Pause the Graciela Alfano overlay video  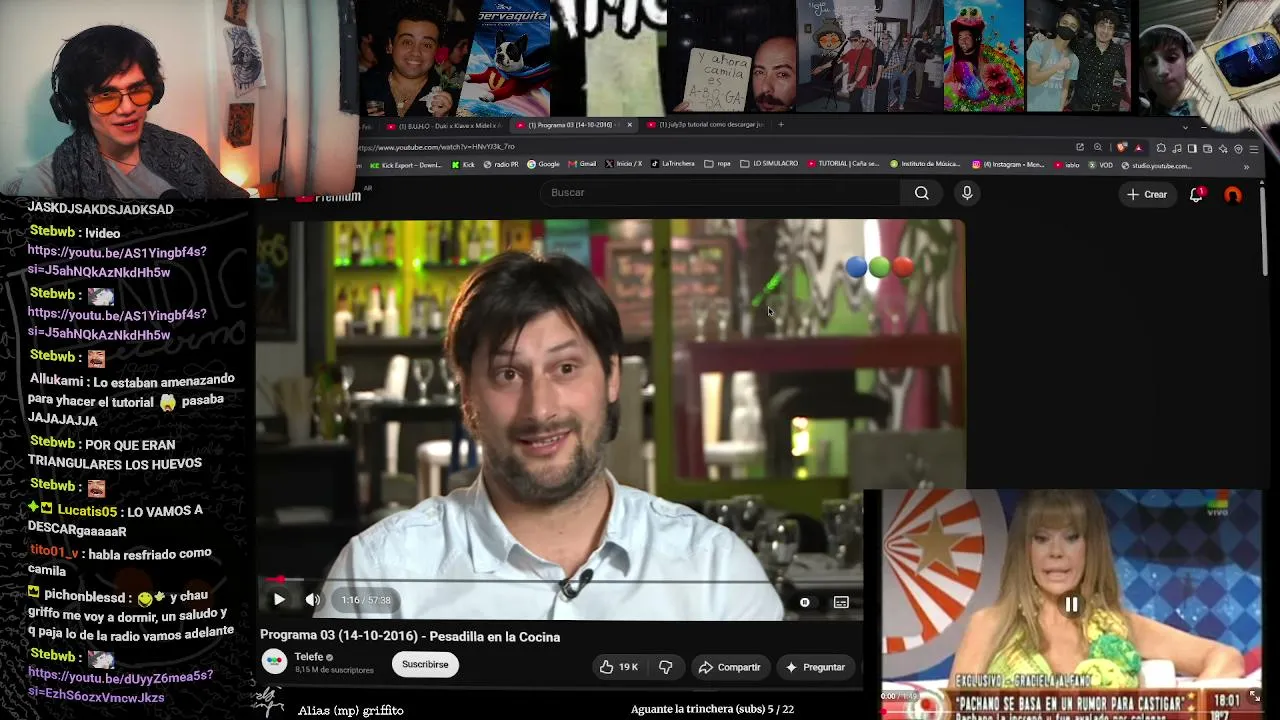[x=1071, y=604]
